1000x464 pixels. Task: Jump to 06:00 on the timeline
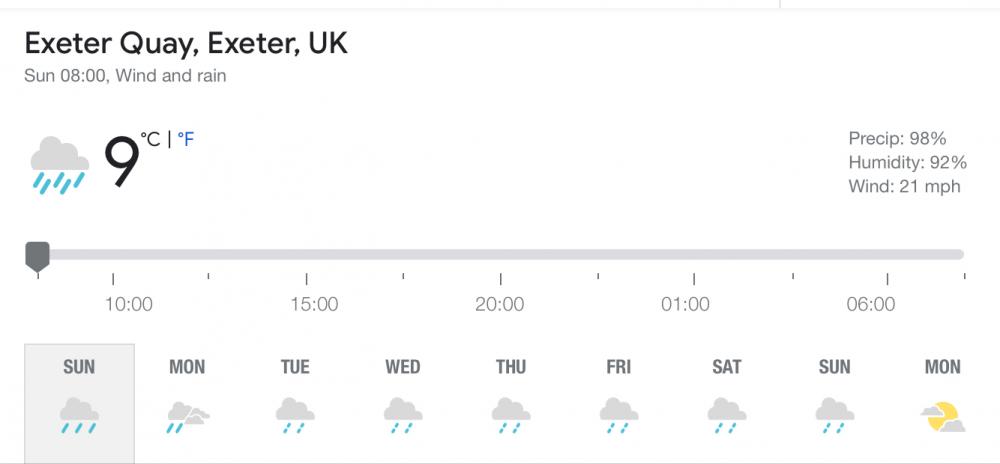click(x=871, y=304)
